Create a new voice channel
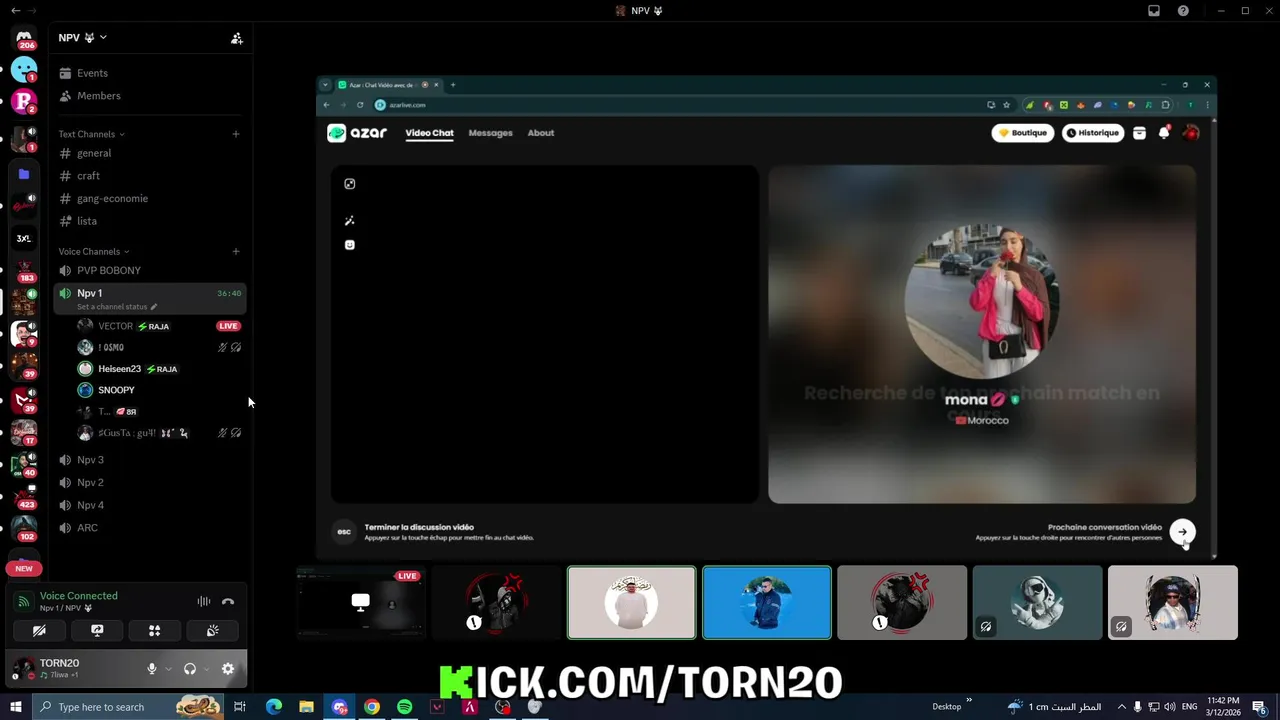This screenshot has height=720, width=1280. point(236,252)
